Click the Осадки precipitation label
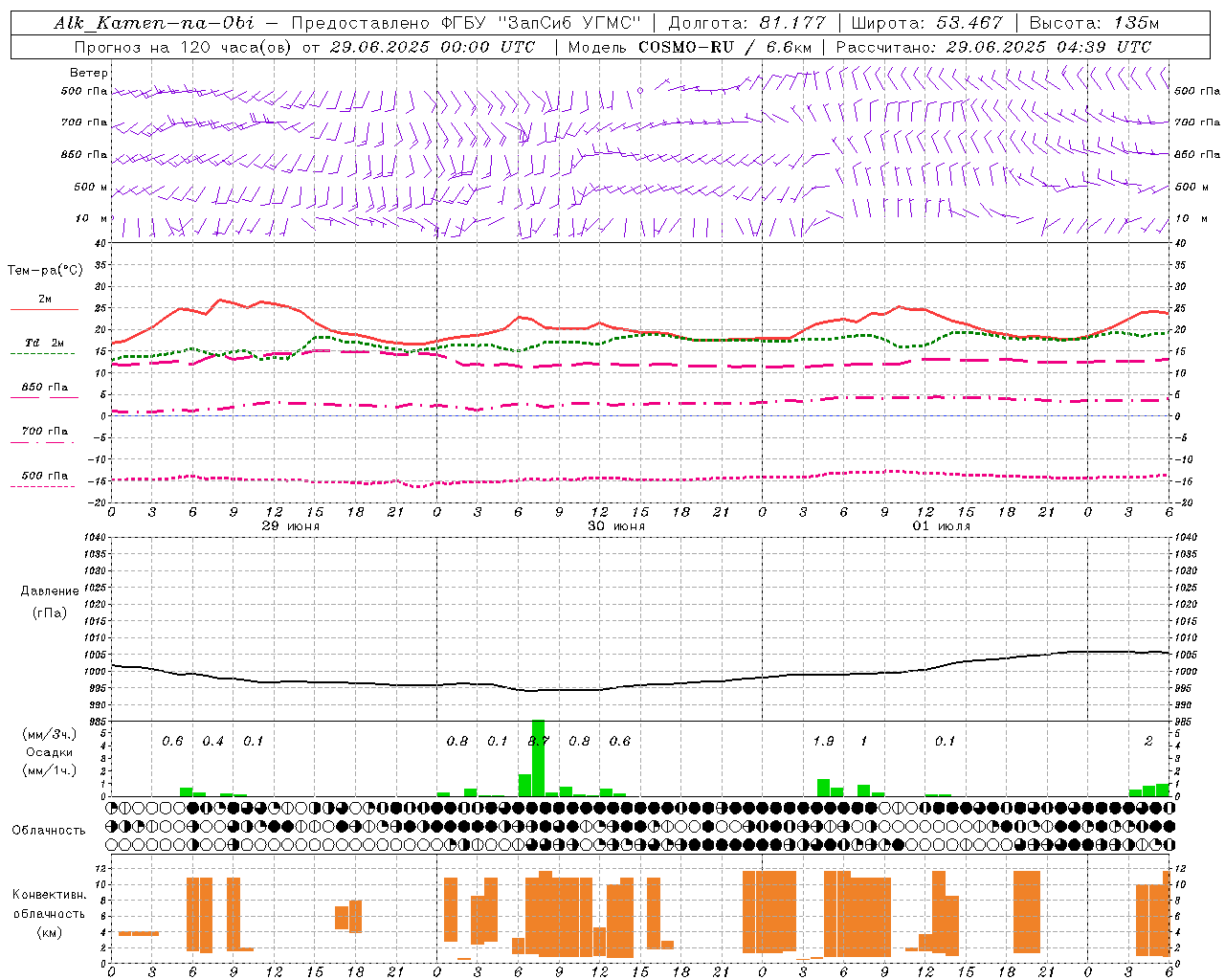1225x980 pixels. [x=49, y=752]
